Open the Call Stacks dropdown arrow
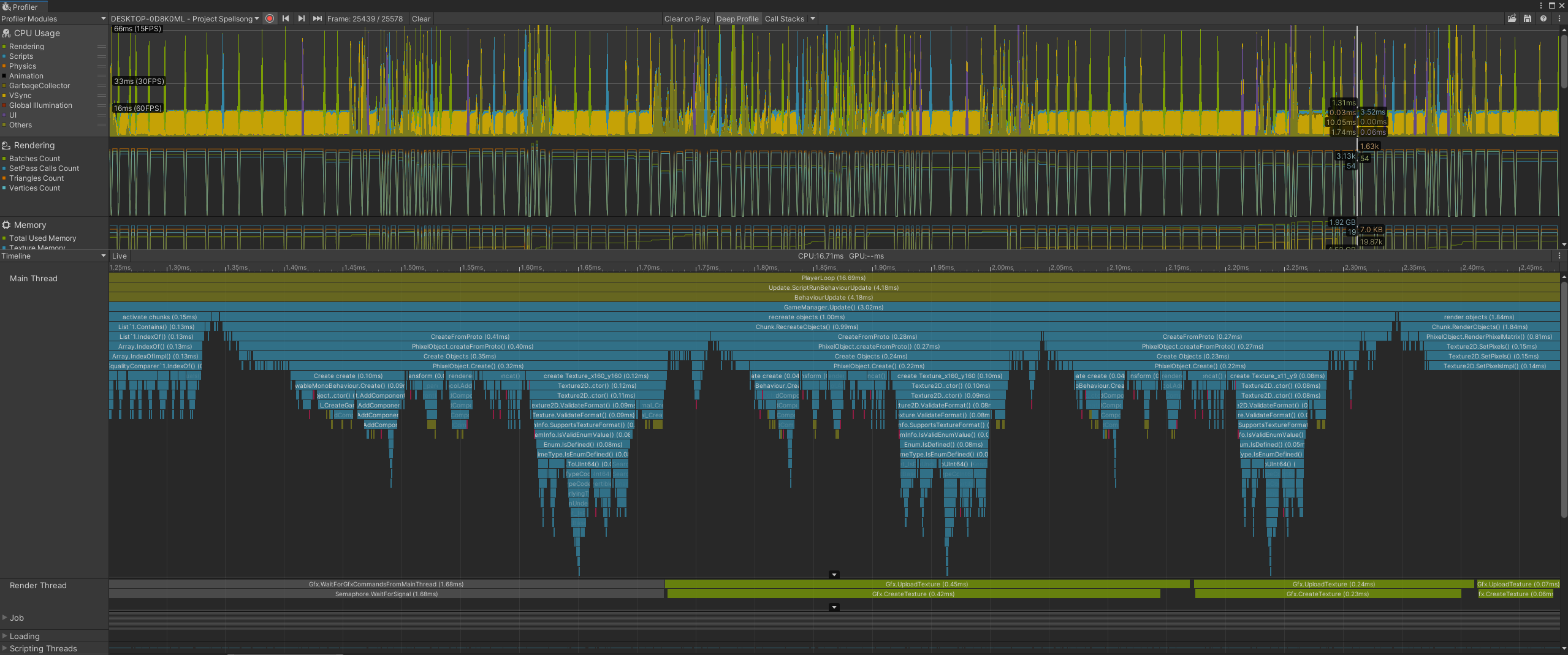1568x655 pixels. pos(813,18)
